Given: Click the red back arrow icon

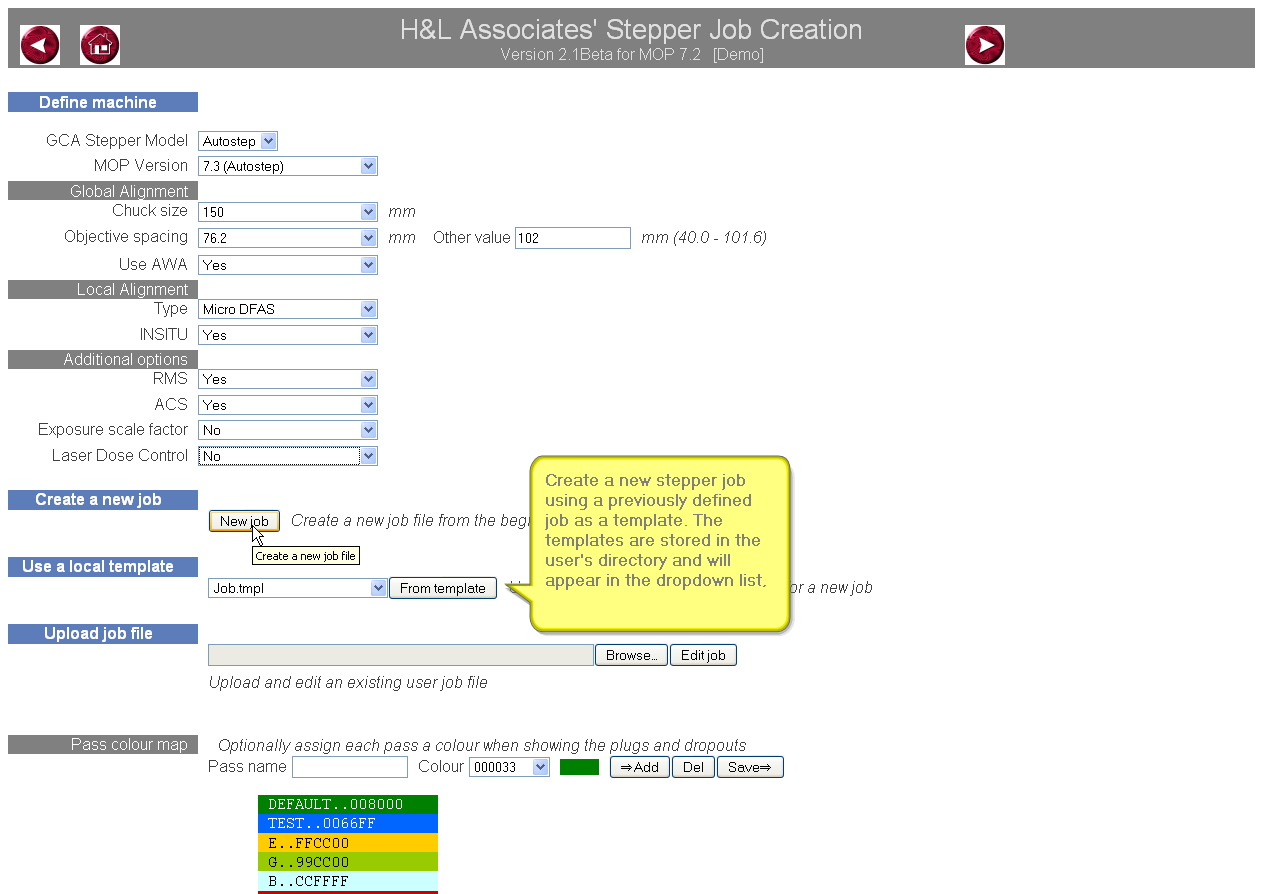Looking at the screenshot, I should click(40, 45).
